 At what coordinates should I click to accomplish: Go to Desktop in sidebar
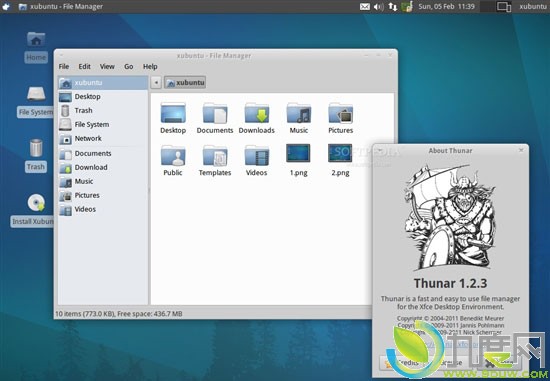103,96
